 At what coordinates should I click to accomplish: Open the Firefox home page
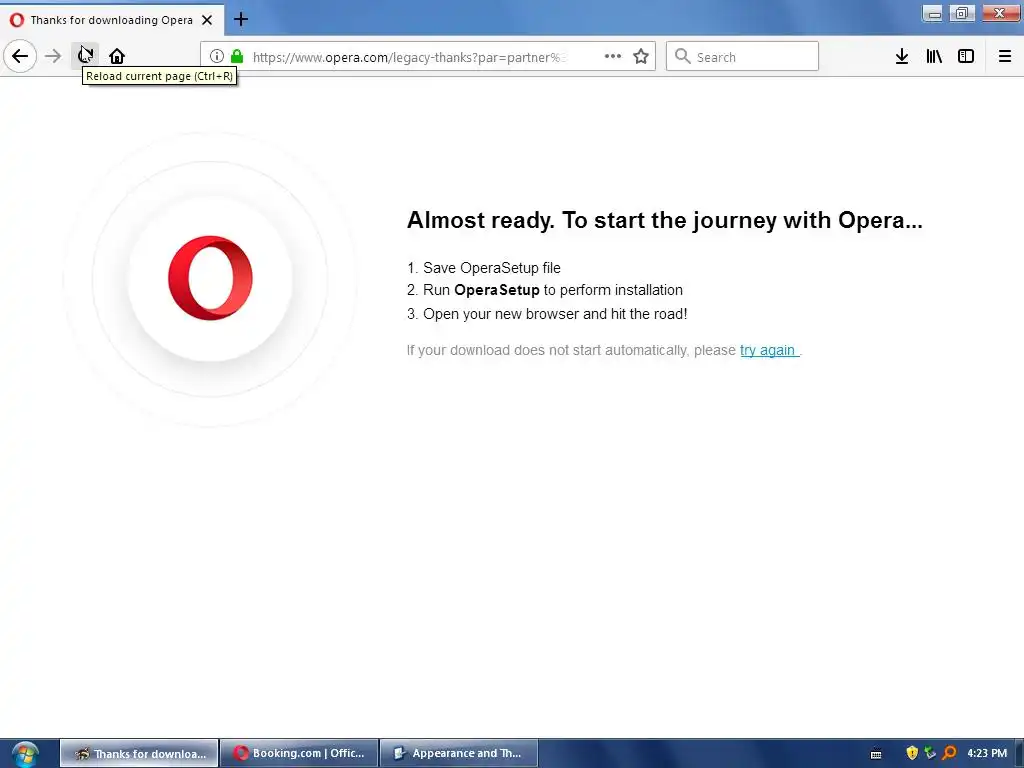tap(117, 56)
